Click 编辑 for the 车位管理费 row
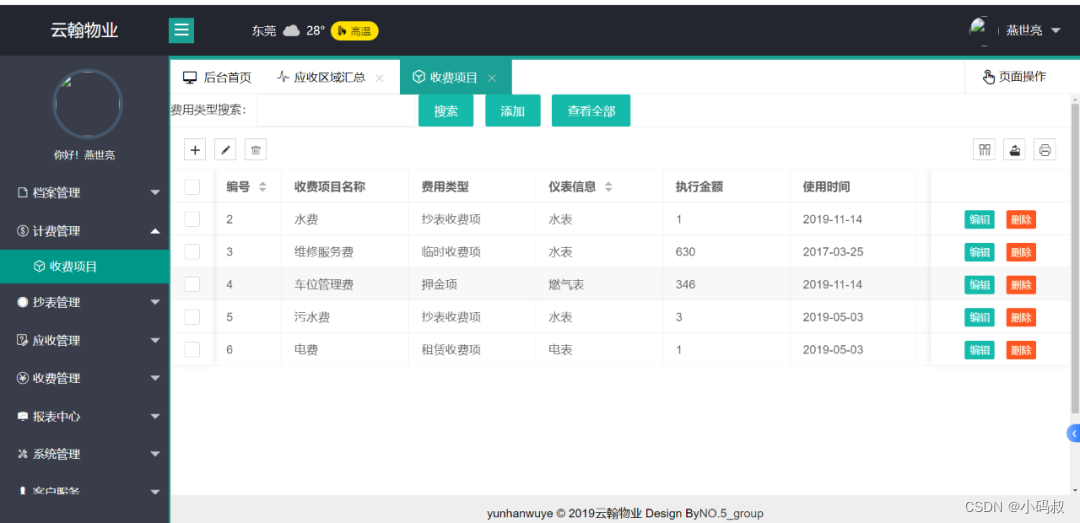The height and width of the screenshot is (523, 1080). point(979,285)
